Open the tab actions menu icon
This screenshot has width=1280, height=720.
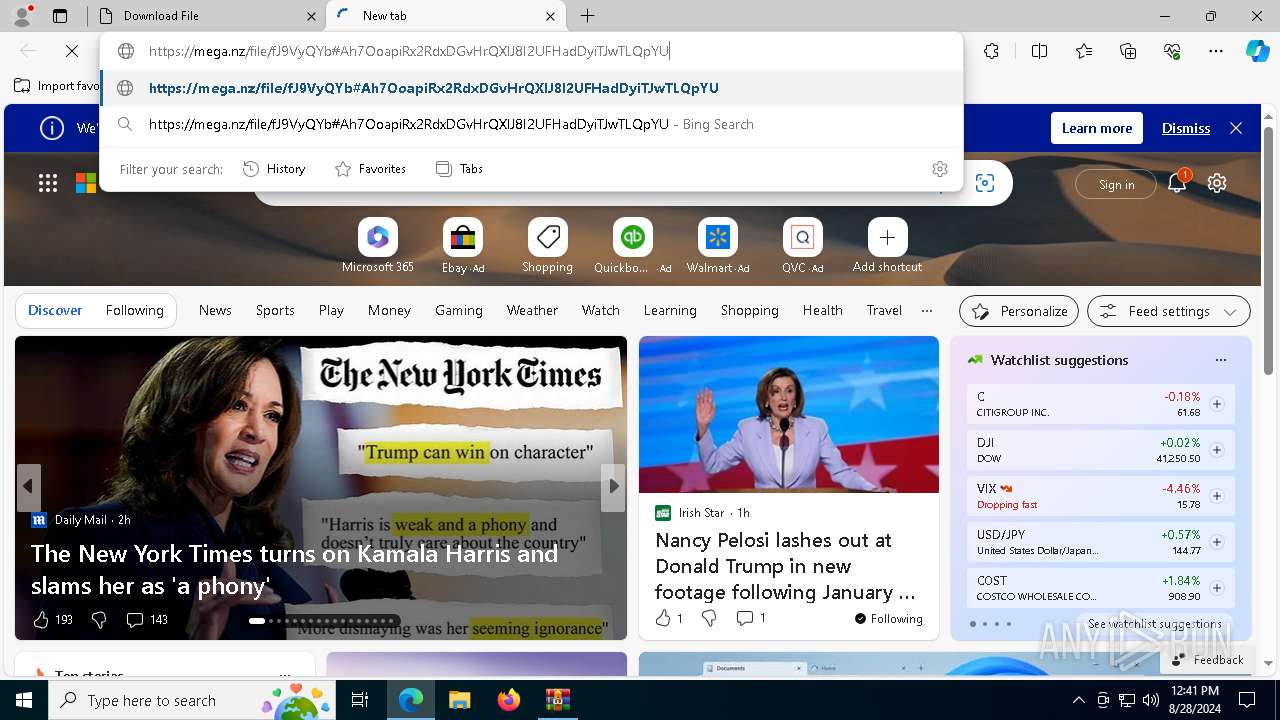[x=60, y=16]
